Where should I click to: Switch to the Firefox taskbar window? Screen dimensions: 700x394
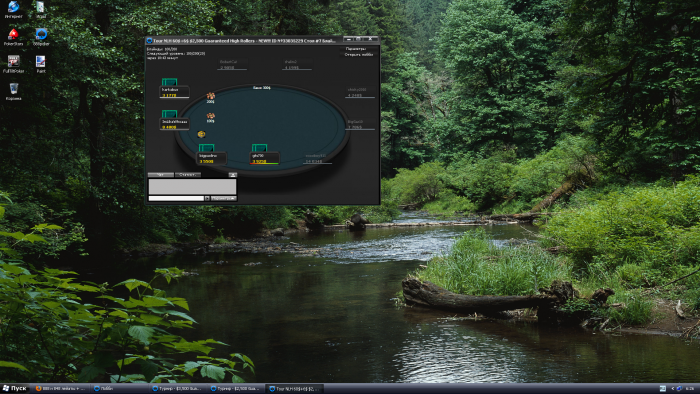coord(60,389)
